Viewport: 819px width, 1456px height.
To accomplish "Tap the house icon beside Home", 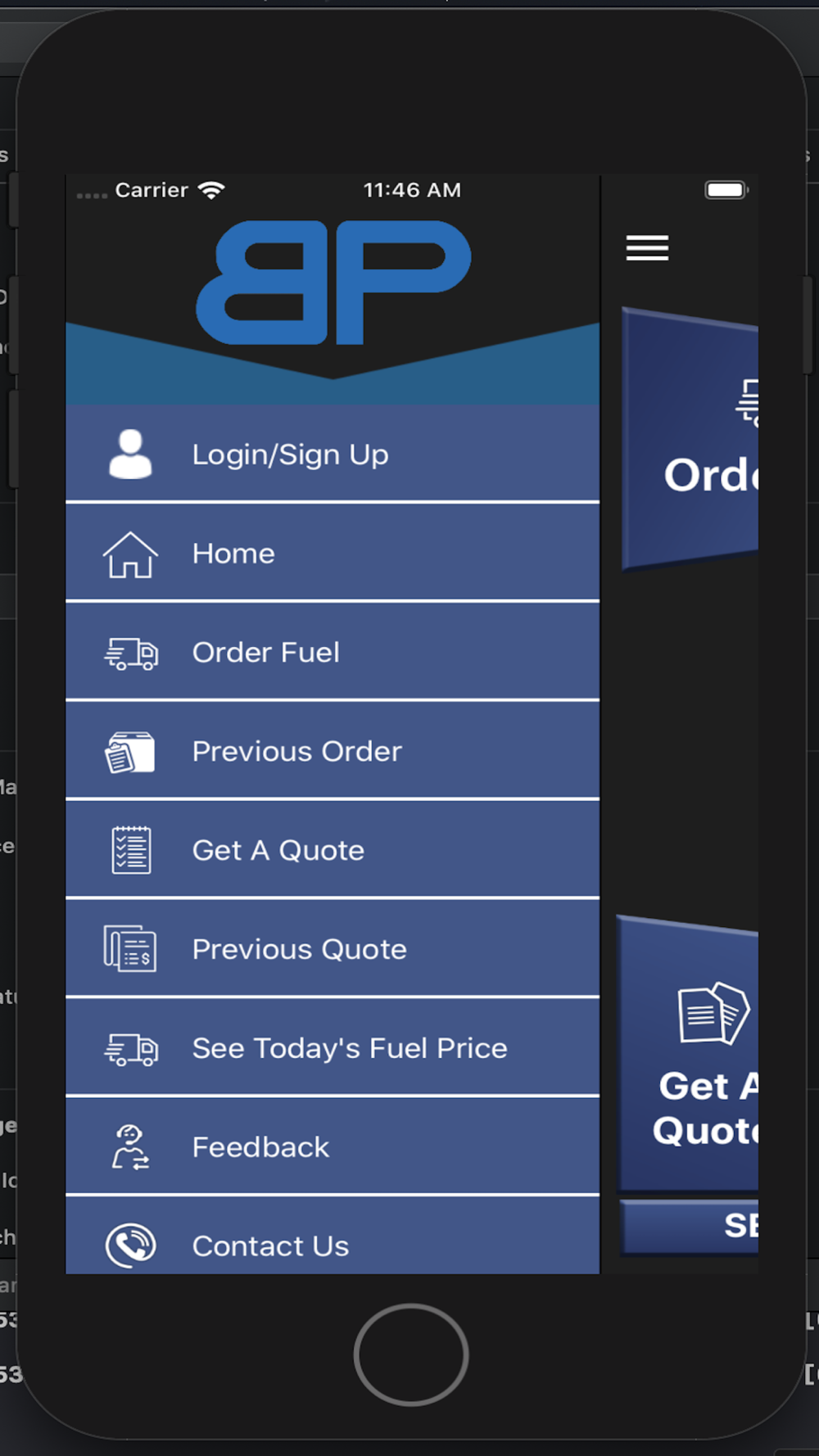I will pyautogui.click(x=130, y=554).
